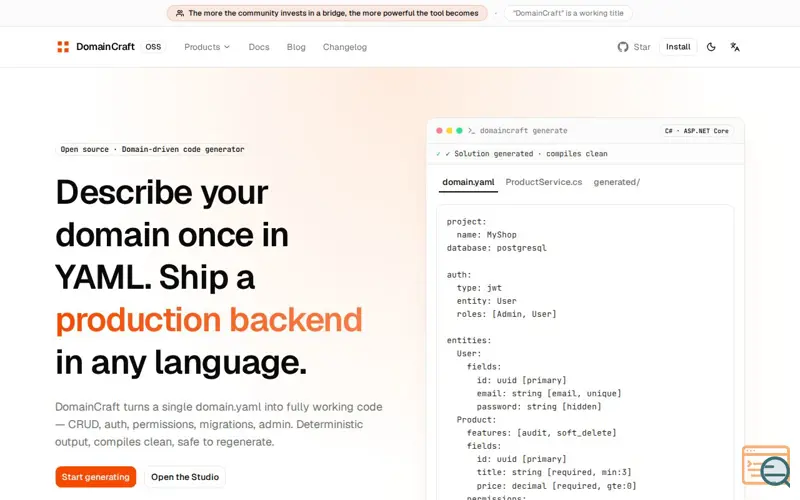800x500 pixels.
Task: Open the language translation icon
Action: [x=735, y=47]
